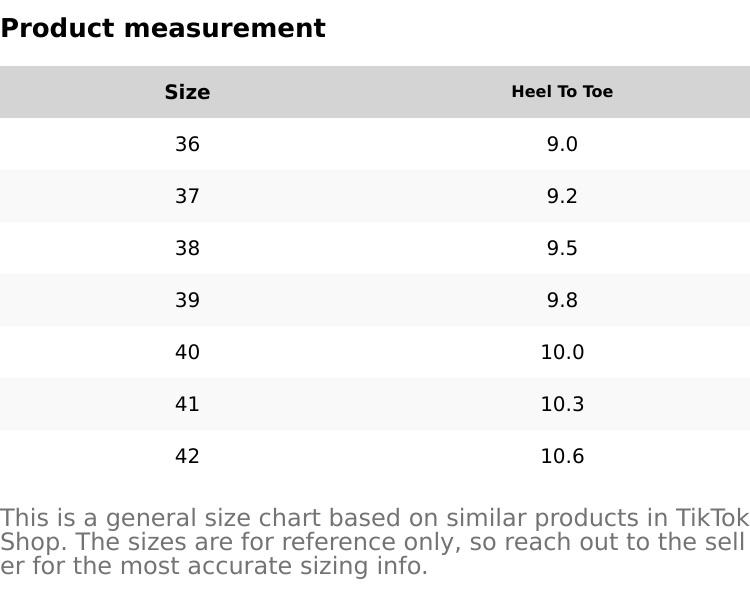Click the 9.2 measurement value
Screen dimensions: 750x602
pos(562,196)
